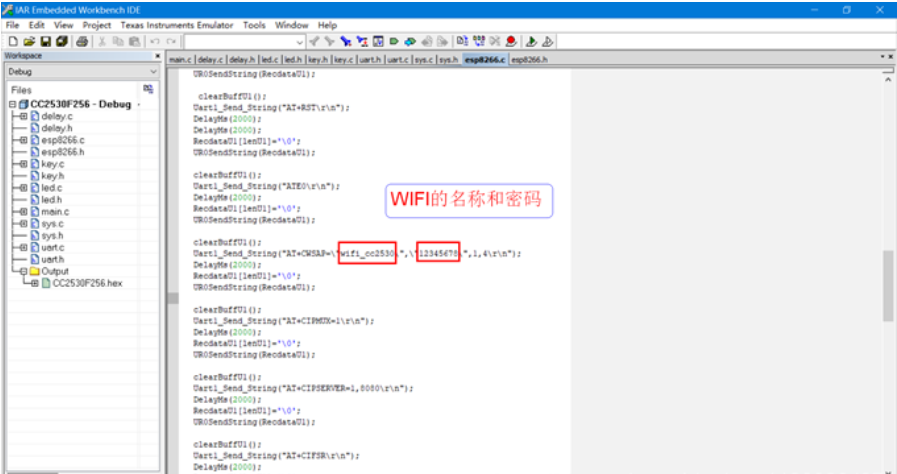Close the active editor tab with X
The image size is (897, 474).
(x=890, y=57)
